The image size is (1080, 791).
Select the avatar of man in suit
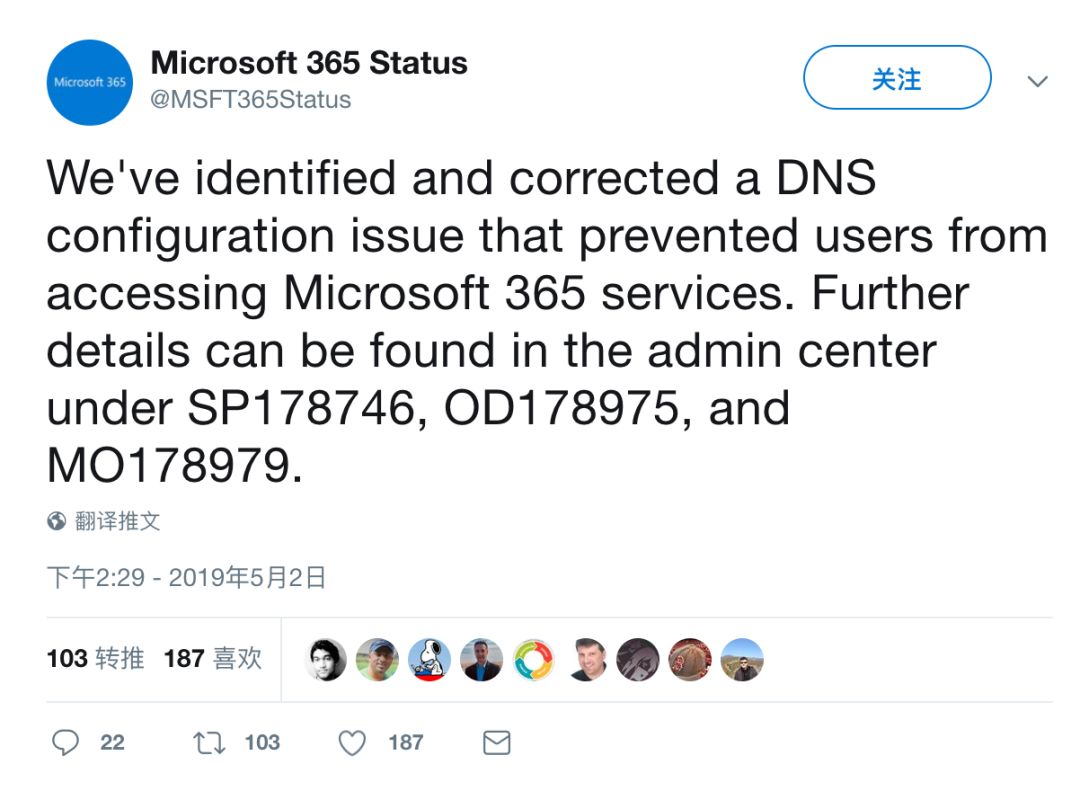482,659
